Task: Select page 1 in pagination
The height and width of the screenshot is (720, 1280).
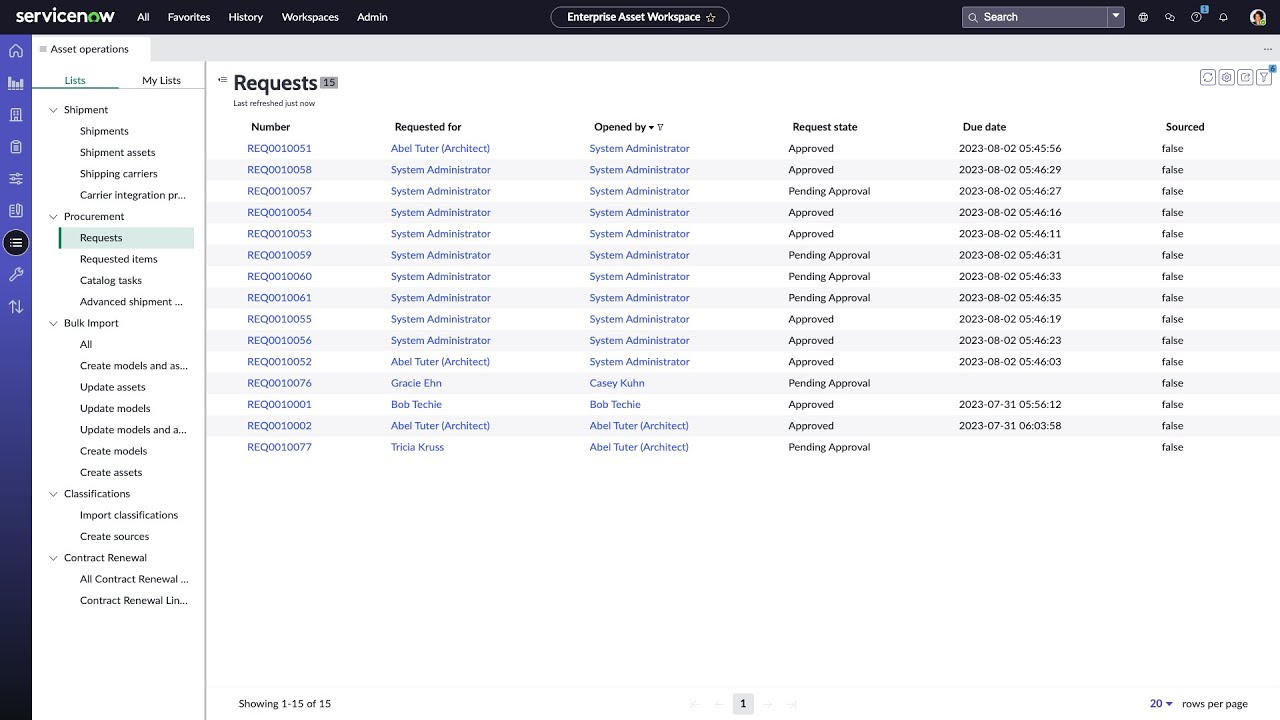Action: (x=743, y=704)
